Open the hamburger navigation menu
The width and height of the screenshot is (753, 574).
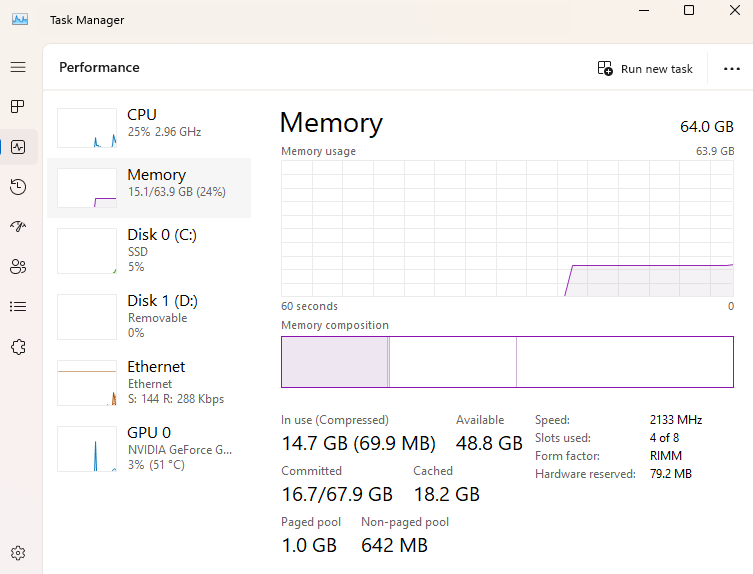pyautogui.click(x=18, y=67)
